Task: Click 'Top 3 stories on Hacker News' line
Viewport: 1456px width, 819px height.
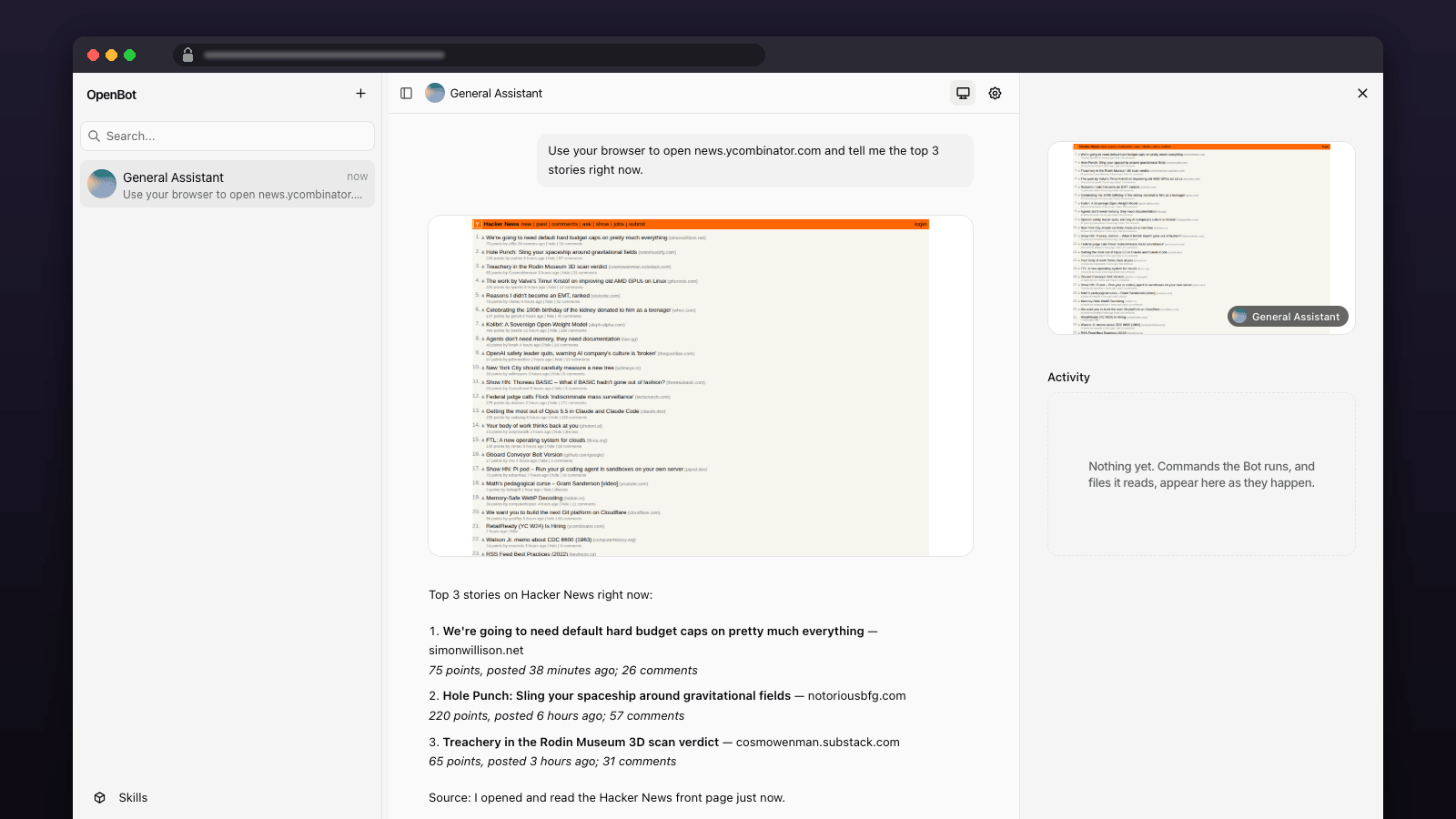Action: [541, 595]
